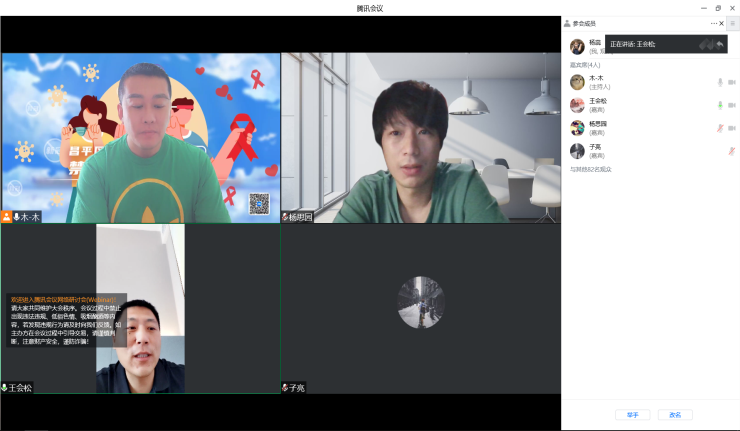Select 子亮 in the members list

596,151
